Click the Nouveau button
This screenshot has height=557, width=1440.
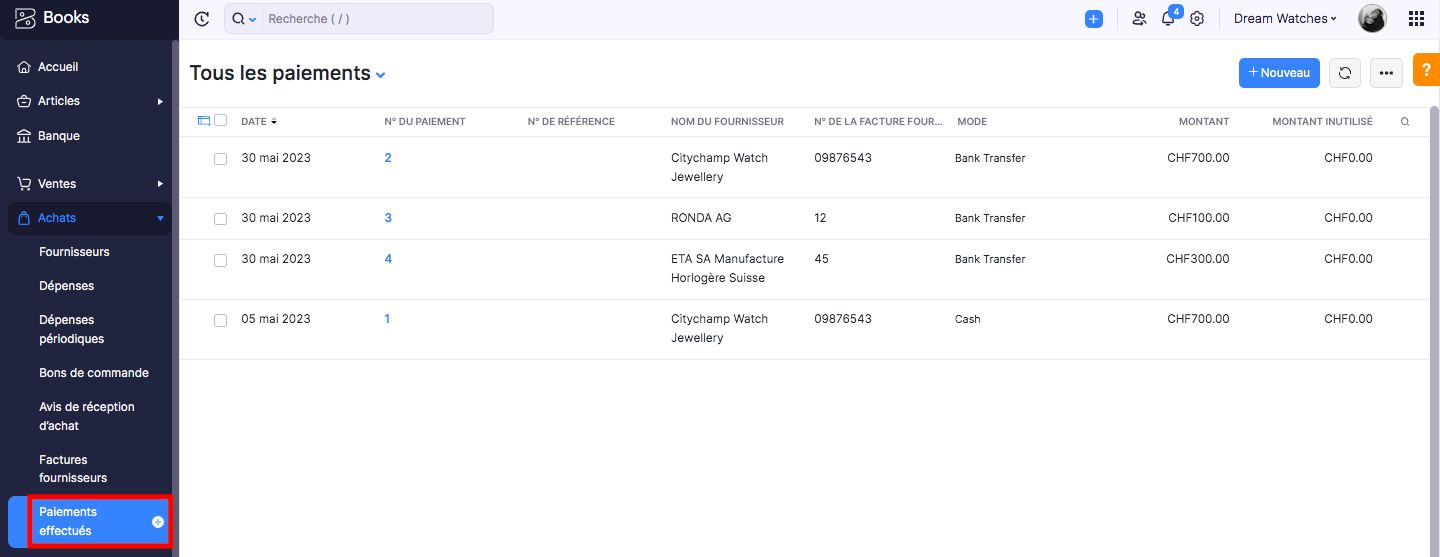point(1279,73)
